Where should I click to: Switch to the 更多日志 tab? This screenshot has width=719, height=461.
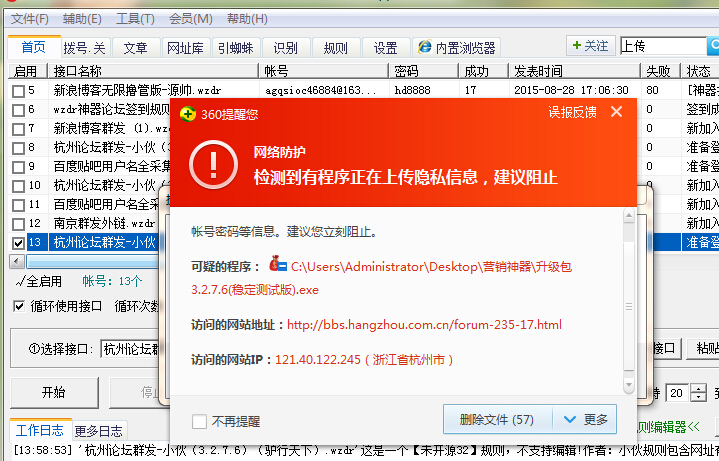pyautogui.click(x=99, y=431)
